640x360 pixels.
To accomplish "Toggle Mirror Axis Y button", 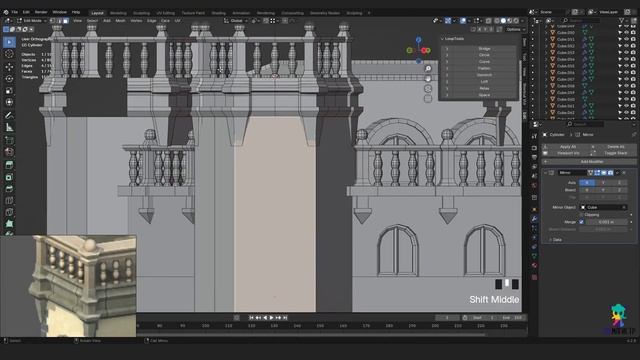I will pos(603,183).
